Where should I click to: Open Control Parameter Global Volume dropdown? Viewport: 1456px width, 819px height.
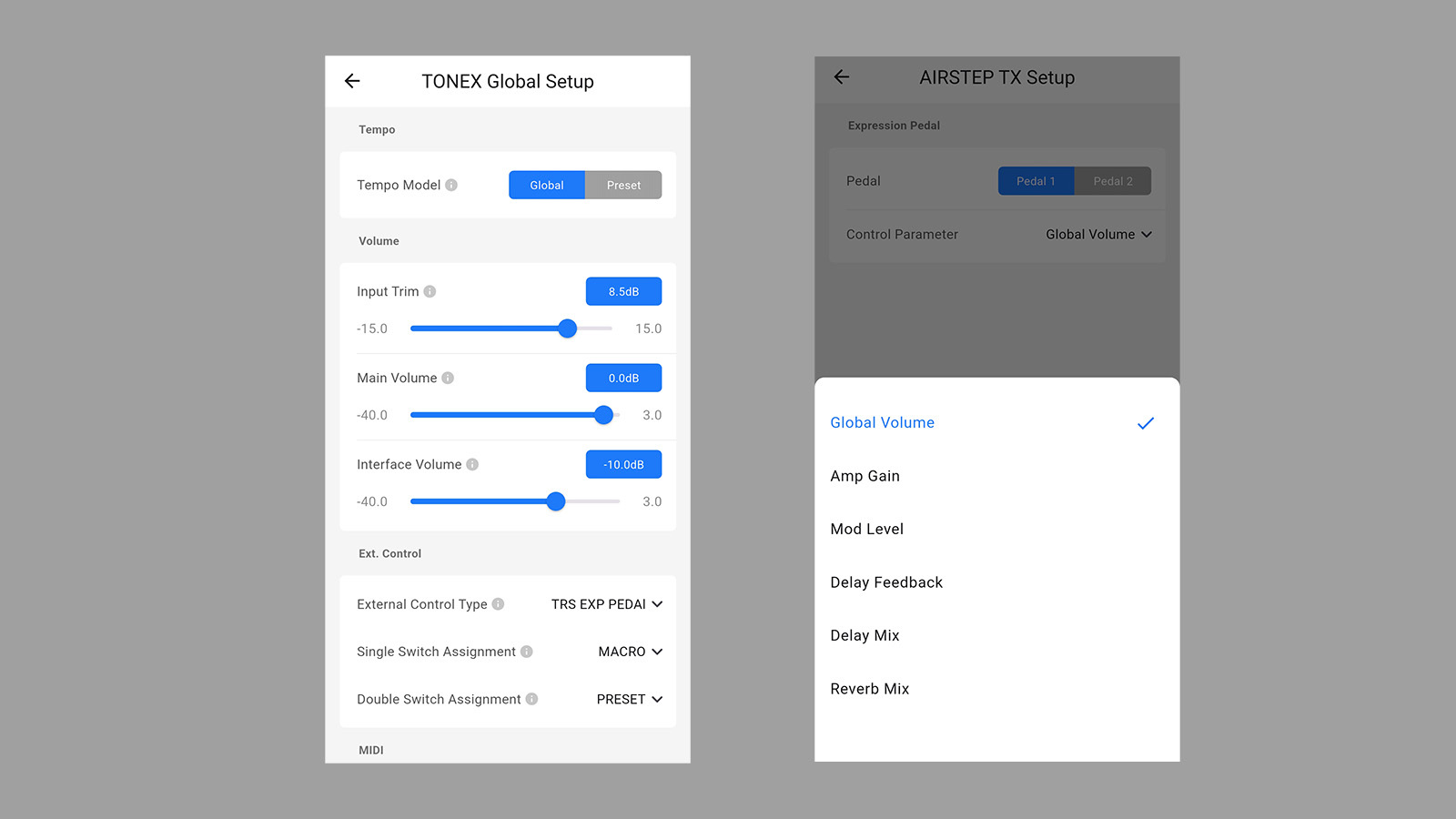(x=1098, y=234)
